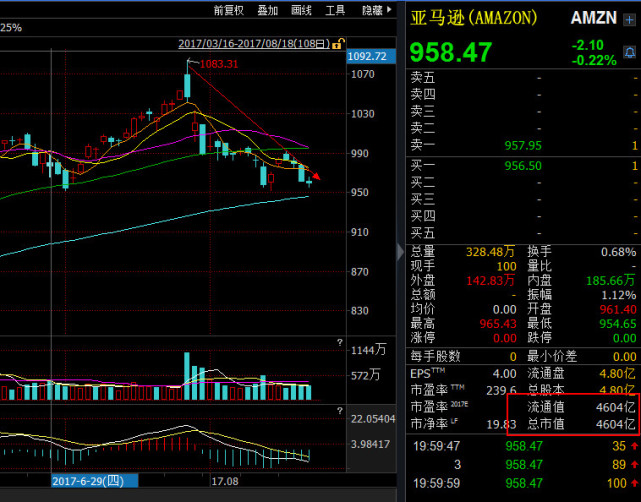Click the 亚马逊(AMAZON) stock name
641x502 pixels.
tap(473, 19)
